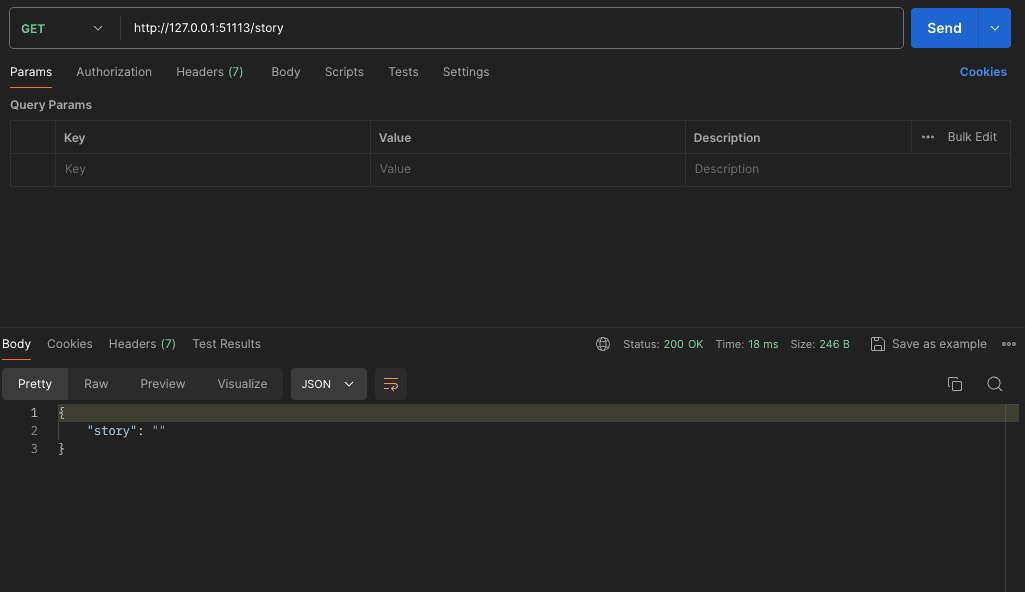The width and height of the screenshot is (1025, 592).
Task: Select the response Body tab
Action: pos(16,344)
